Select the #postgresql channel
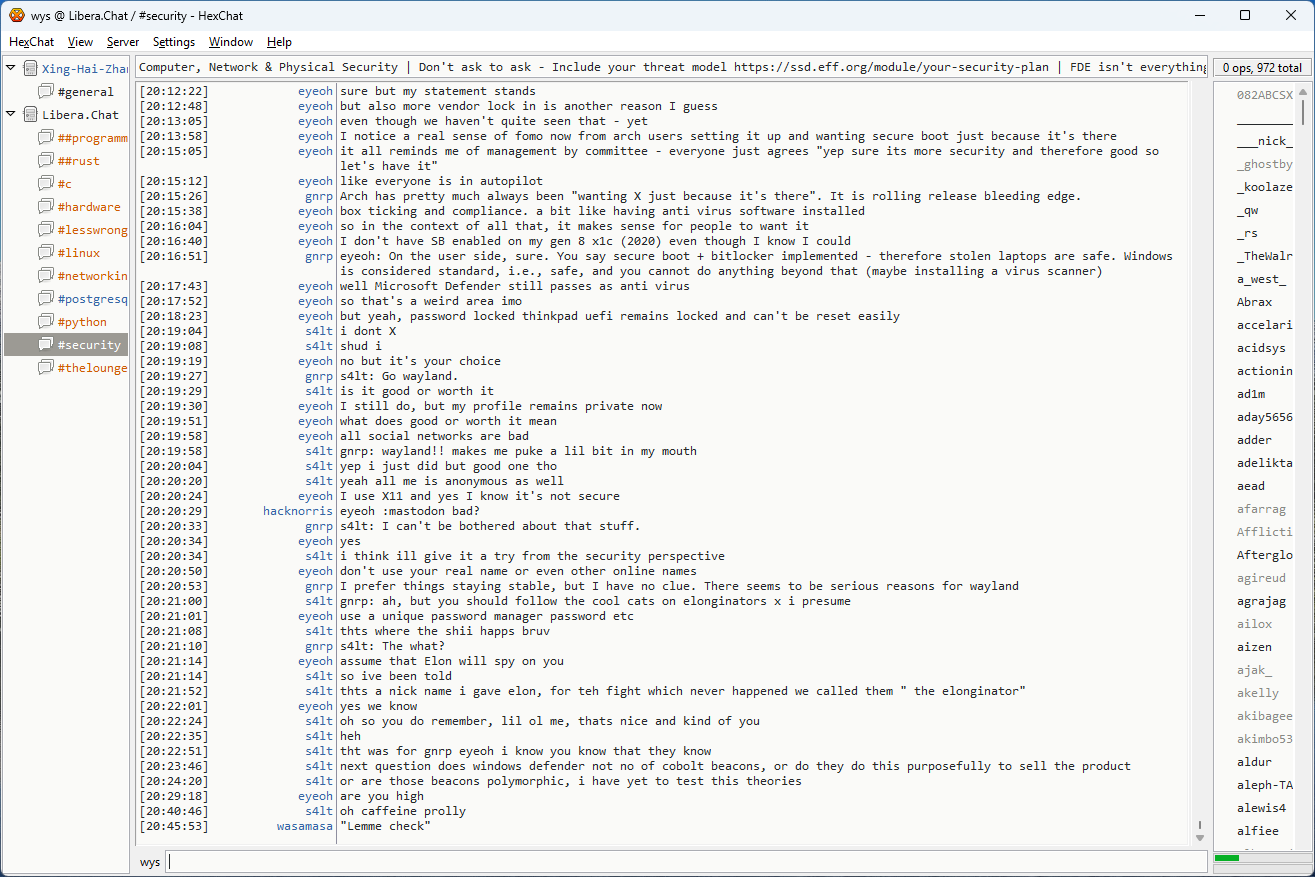 click(x=92, y=298)
